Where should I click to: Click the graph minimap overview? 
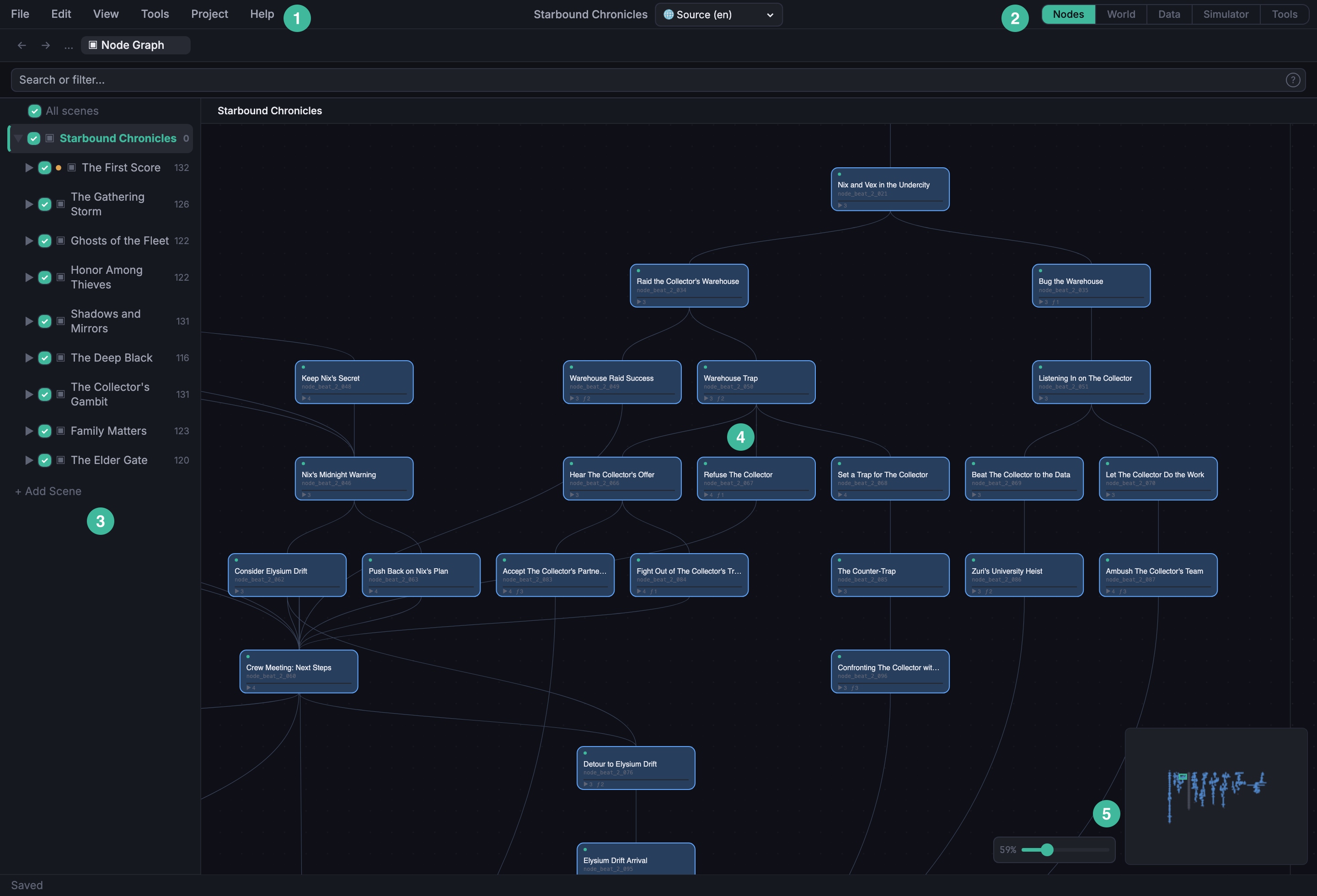1215,796
